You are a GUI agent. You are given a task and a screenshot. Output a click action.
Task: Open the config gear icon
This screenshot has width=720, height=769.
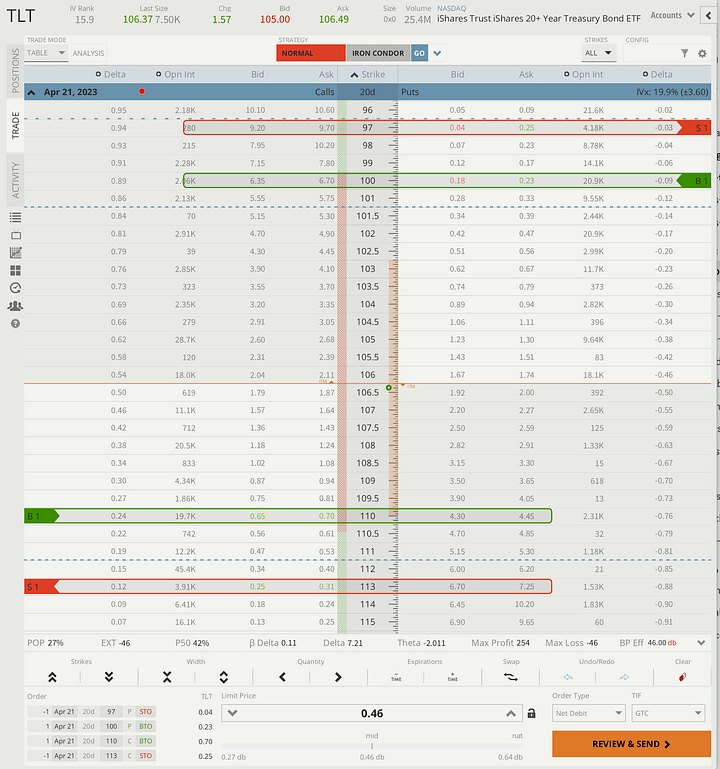[702, 53]
